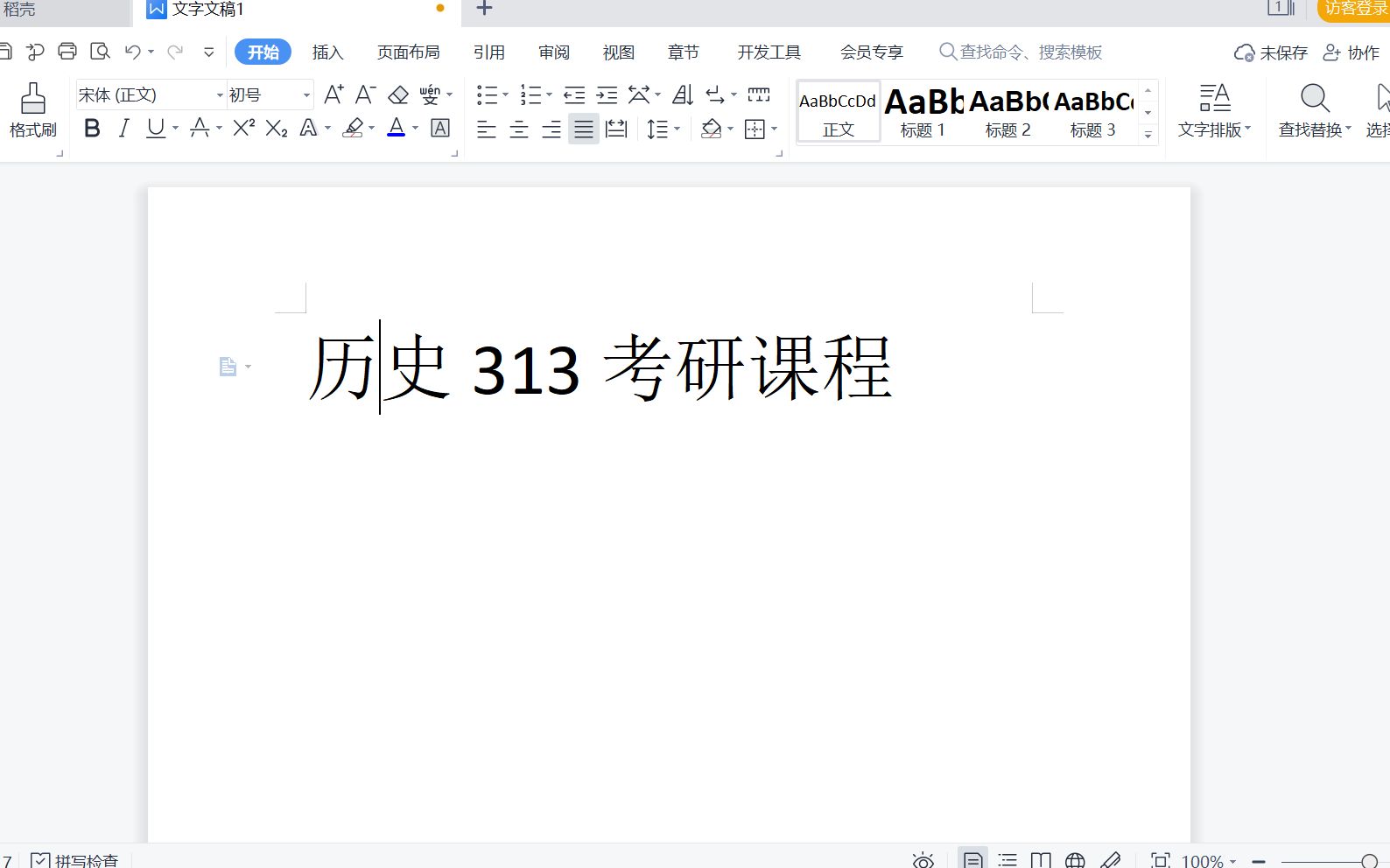Apply distributed alignment
This screenshot has width=1390, height=868.
pyautogui.click(x=616, y=129)
